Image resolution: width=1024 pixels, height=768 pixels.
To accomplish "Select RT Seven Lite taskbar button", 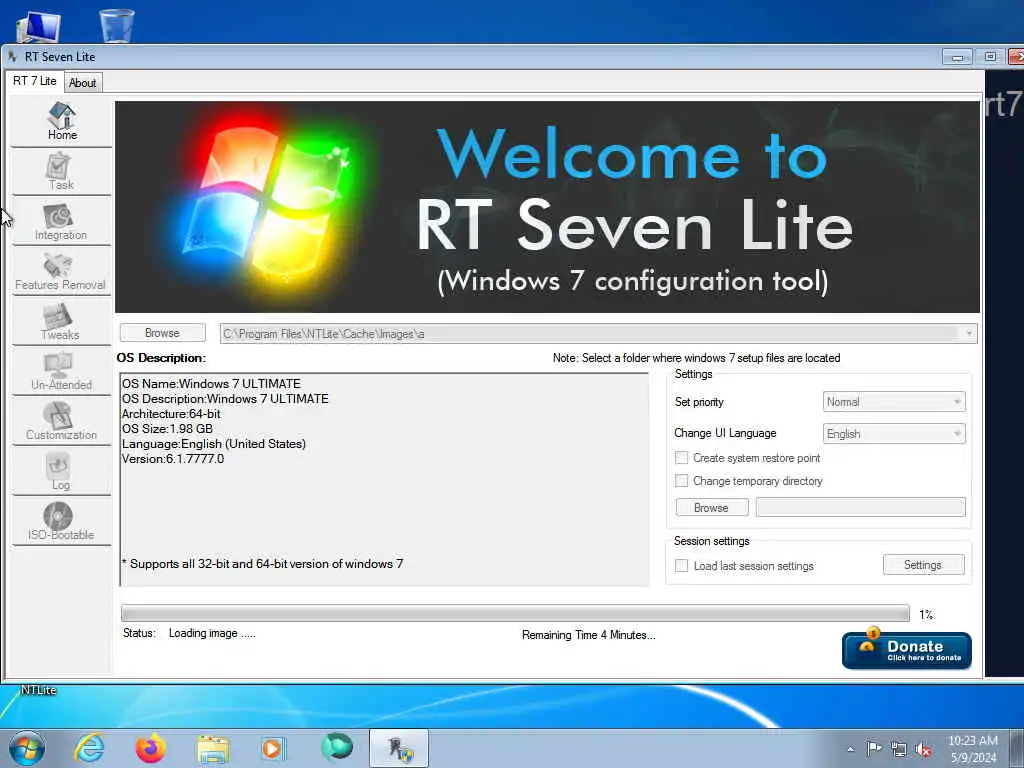I will pos(399,748).
